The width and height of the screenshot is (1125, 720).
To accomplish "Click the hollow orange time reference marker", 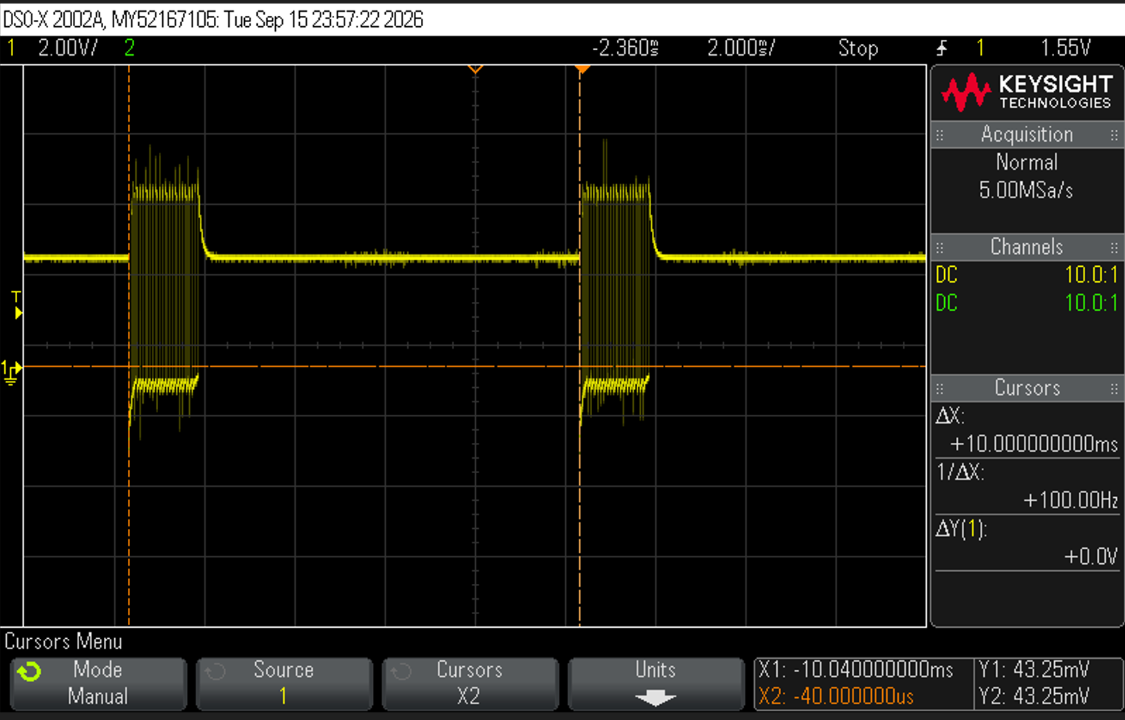I will (x=475, y=69).
